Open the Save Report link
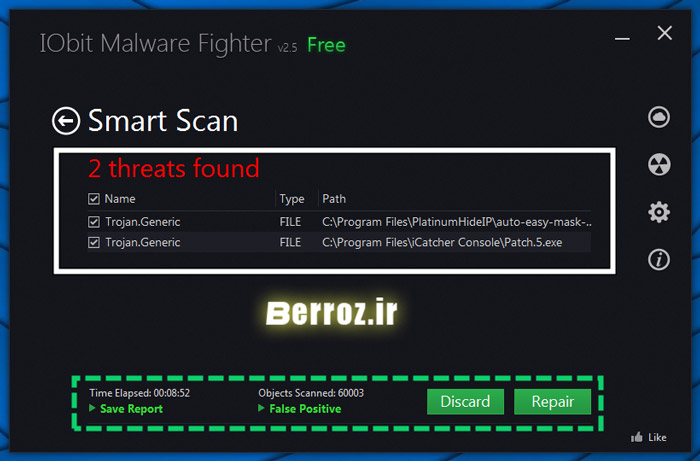The image size is (700, 461). point(131,409)
